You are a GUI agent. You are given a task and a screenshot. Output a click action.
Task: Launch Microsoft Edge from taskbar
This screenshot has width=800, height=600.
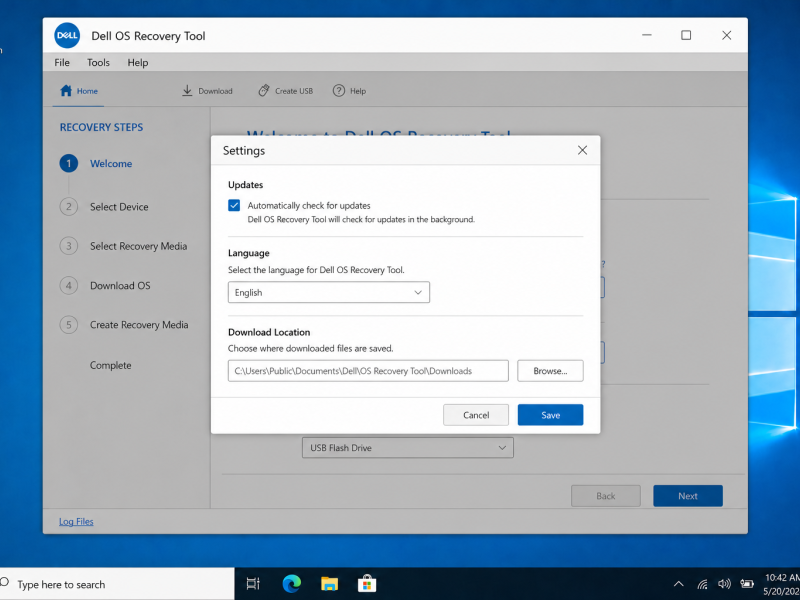[x=291, y=584]
